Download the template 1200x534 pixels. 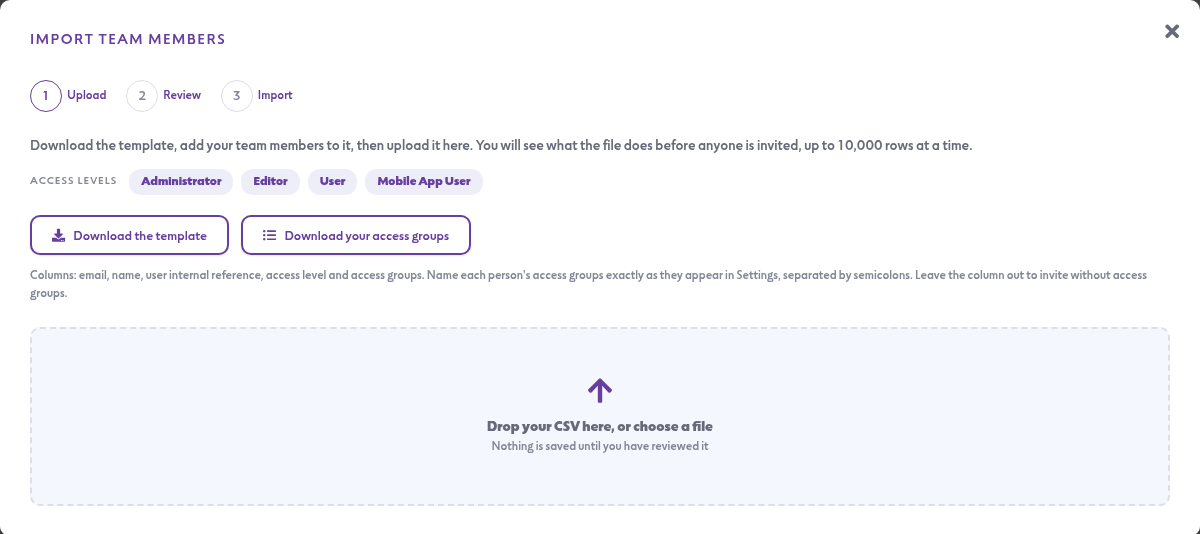130,236
